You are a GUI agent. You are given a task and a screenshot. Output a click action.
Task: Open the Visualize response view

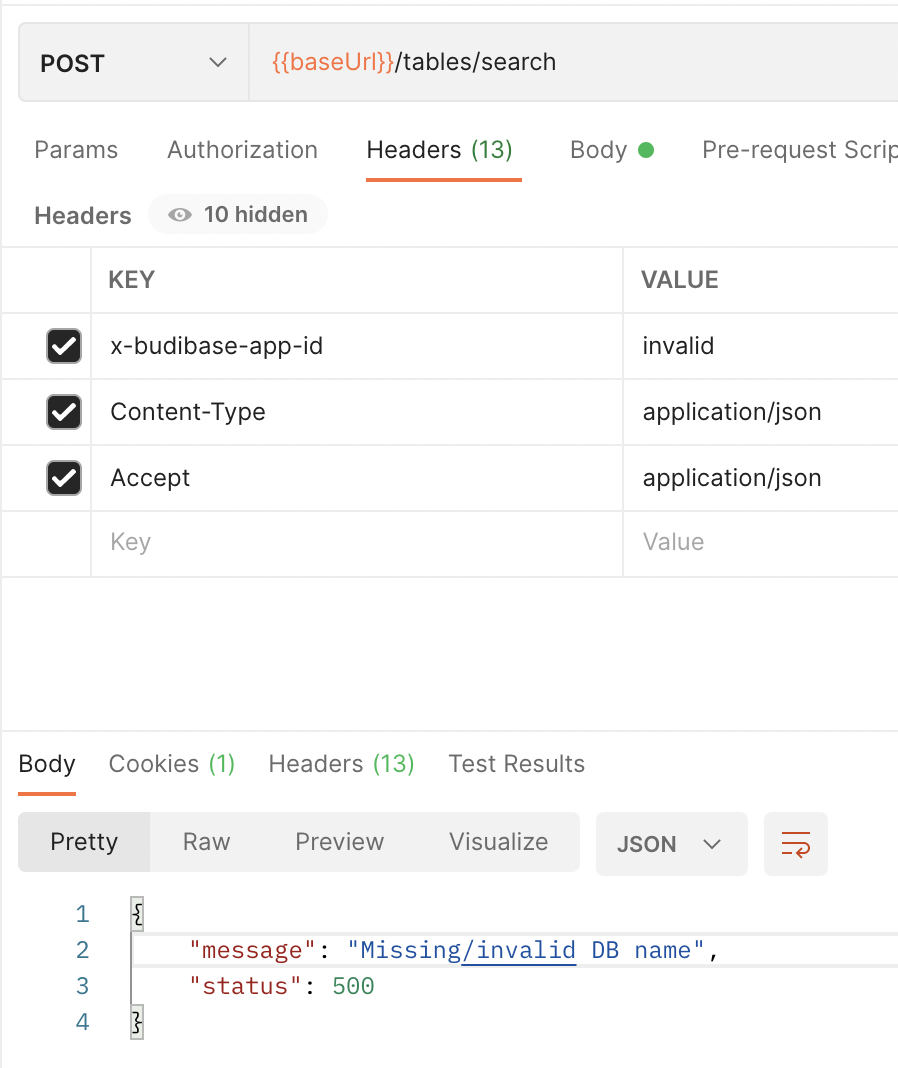tap(497, 842)
